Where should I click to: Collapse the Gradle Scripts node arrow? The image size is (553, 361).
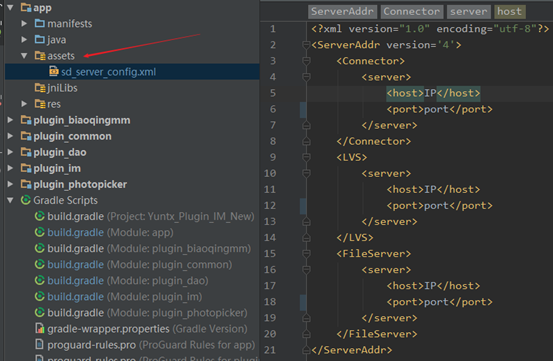pyautogui.click(x=10, y=200)
